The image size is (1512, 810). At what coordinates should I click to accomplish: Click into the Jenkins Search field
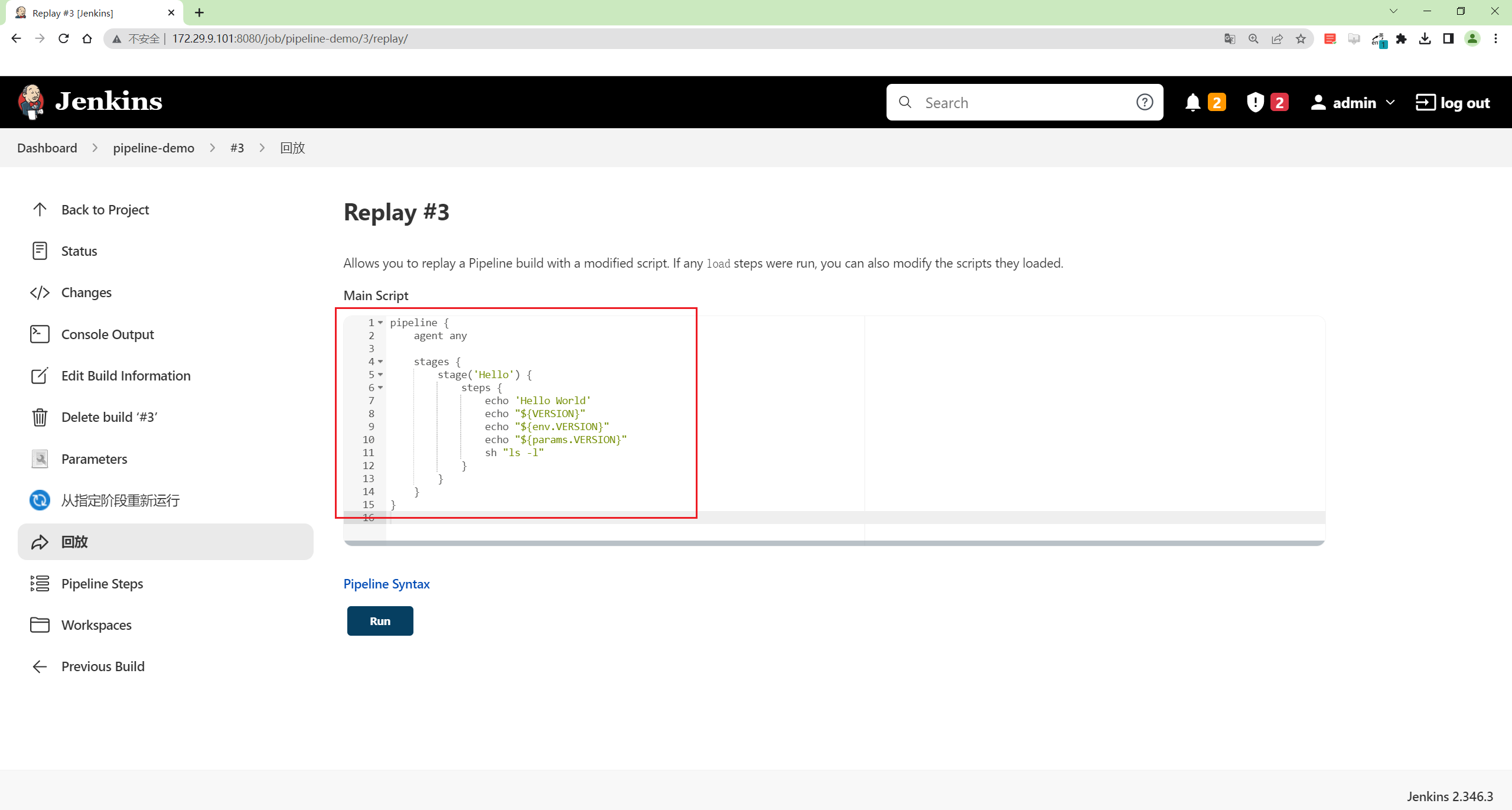click(1025, 102)
